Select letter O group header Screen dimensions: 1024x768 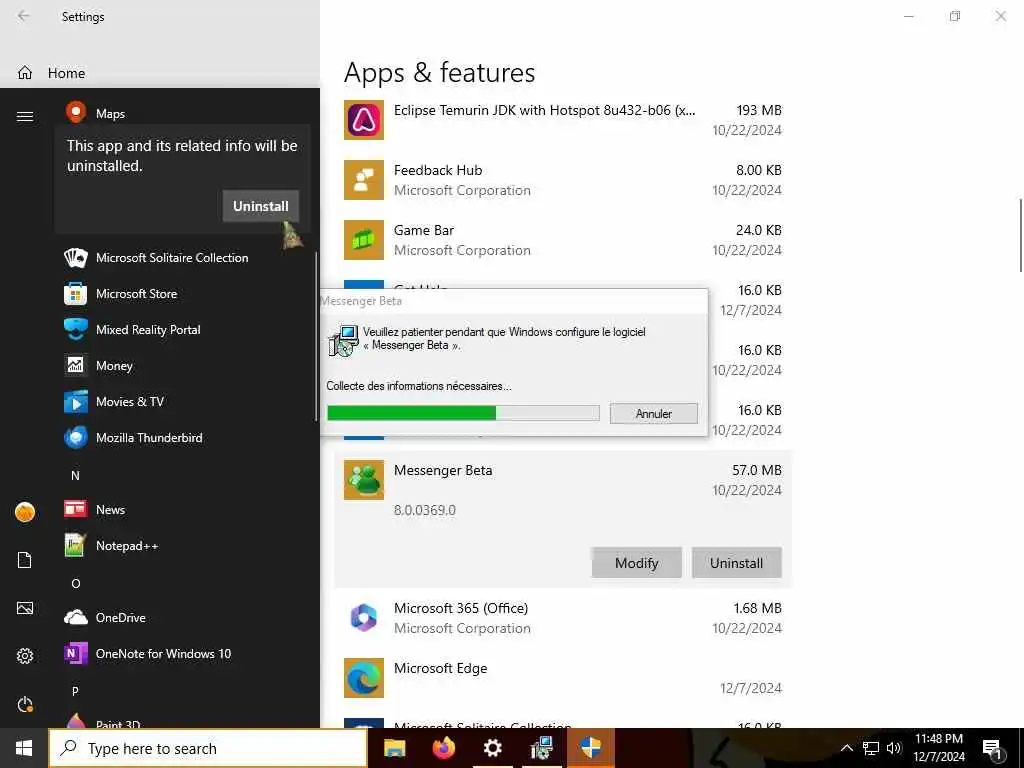[x=76, y=583]
